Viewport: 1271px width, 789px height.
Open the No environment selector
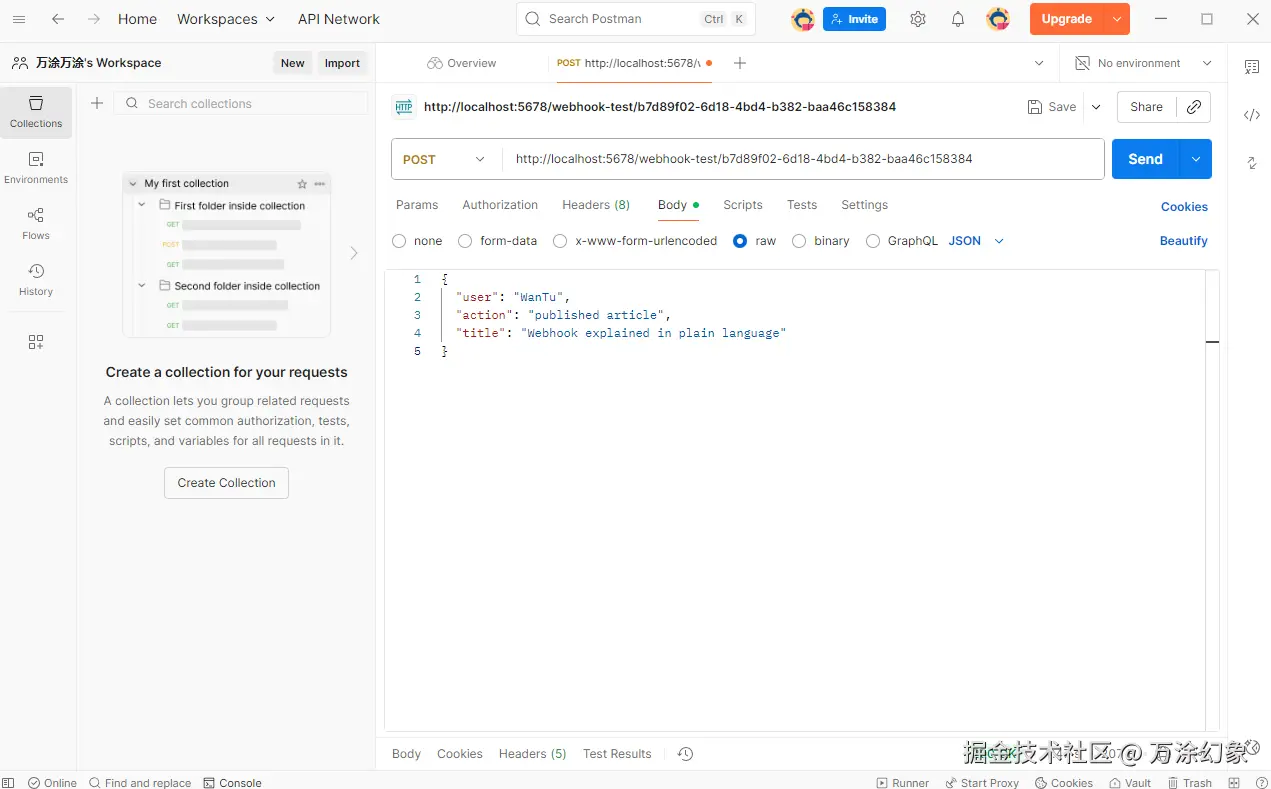click(x=1143, y=63)
